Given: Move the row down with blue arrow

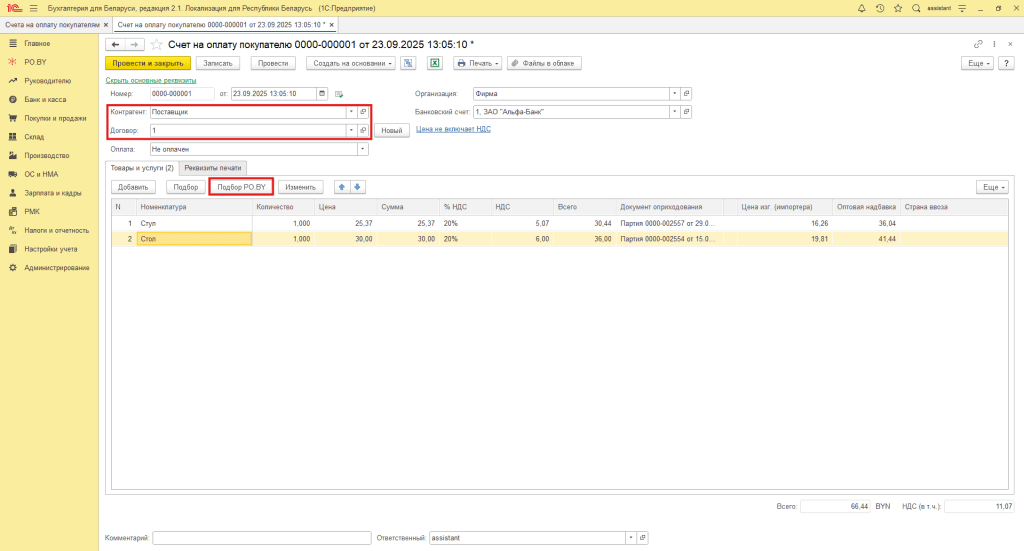Looking at the screenshot, I should pyautogui.click(x=357, y=187).
